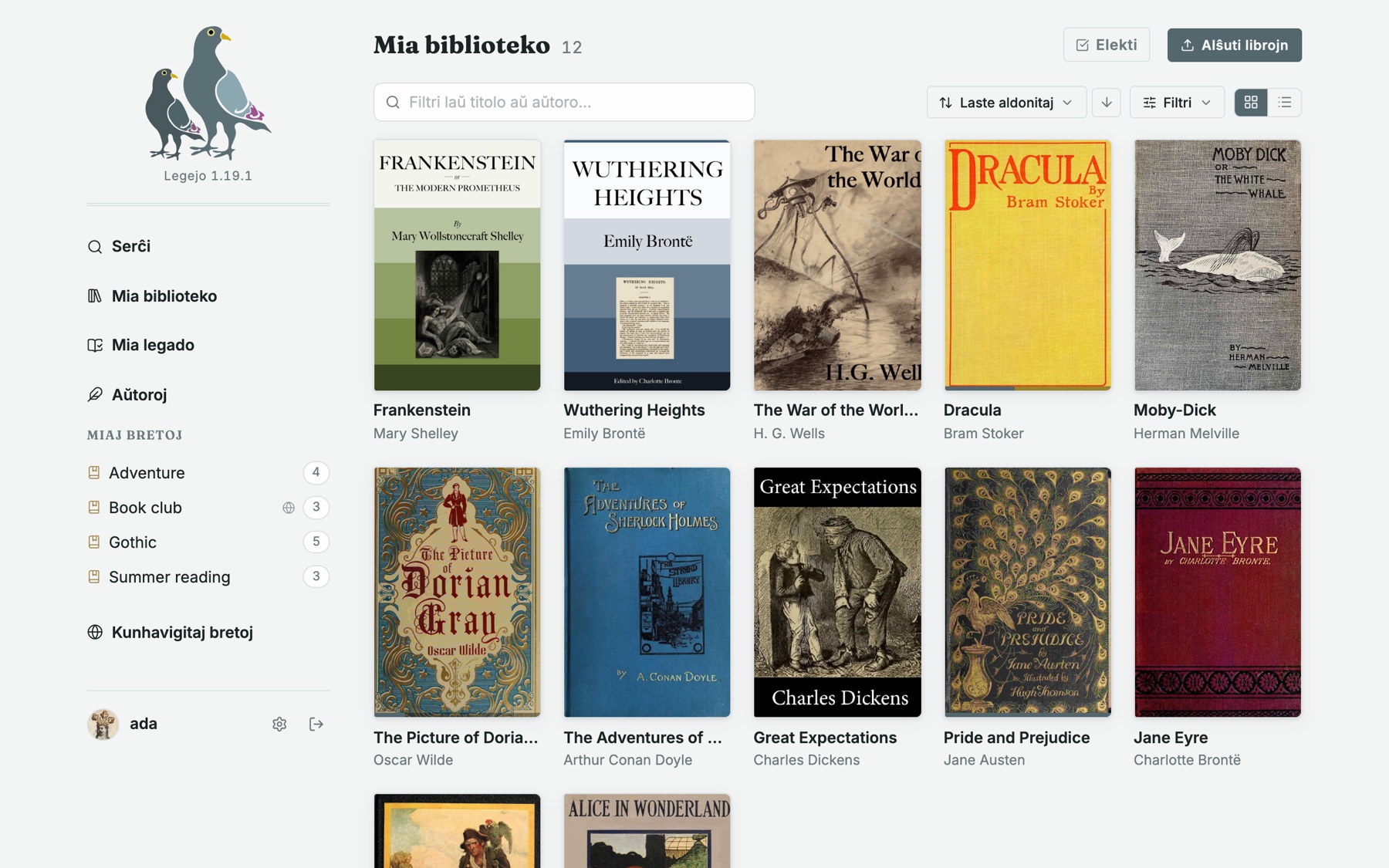Screen dimensions: 1389x868
Task: Click the Moby-Dick title link
Action: pyautogui.click(x=1174, y=410)
